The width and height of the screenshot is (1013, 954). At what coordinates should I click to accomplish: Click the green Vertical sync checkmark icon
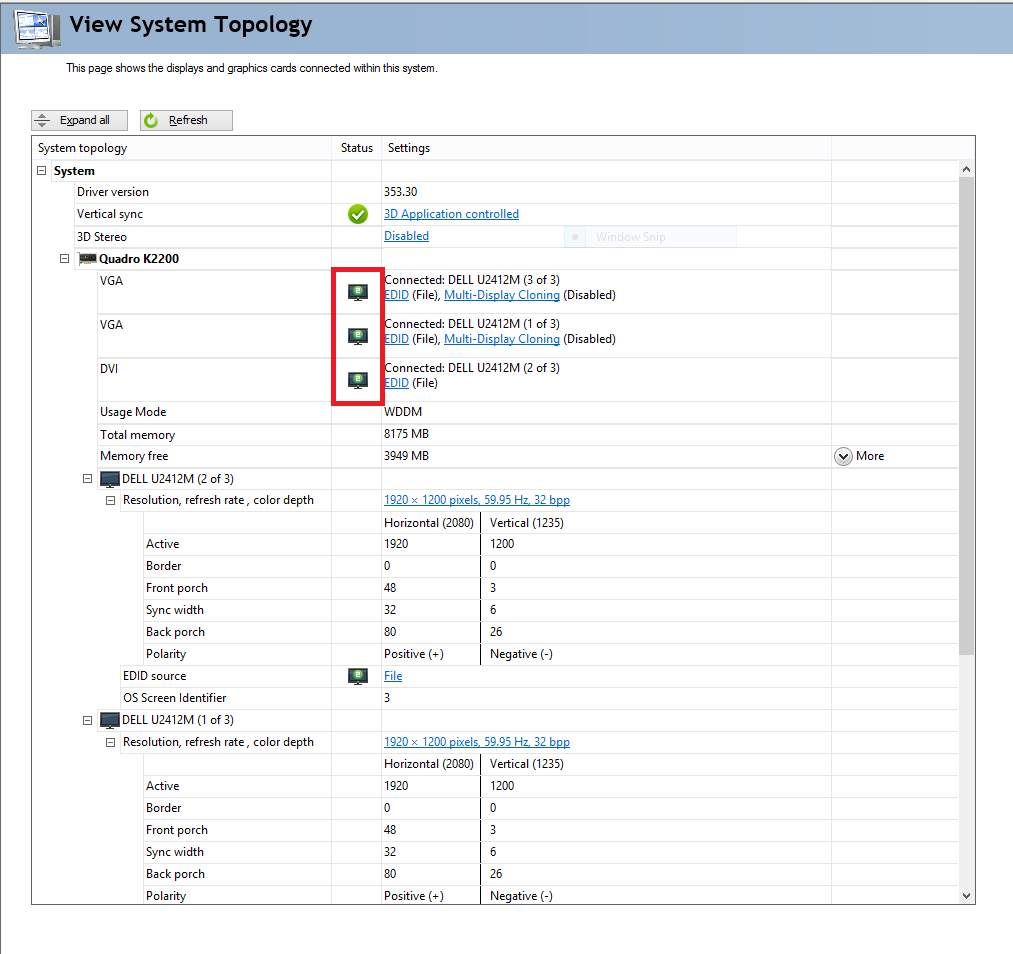tap(357, 214)
